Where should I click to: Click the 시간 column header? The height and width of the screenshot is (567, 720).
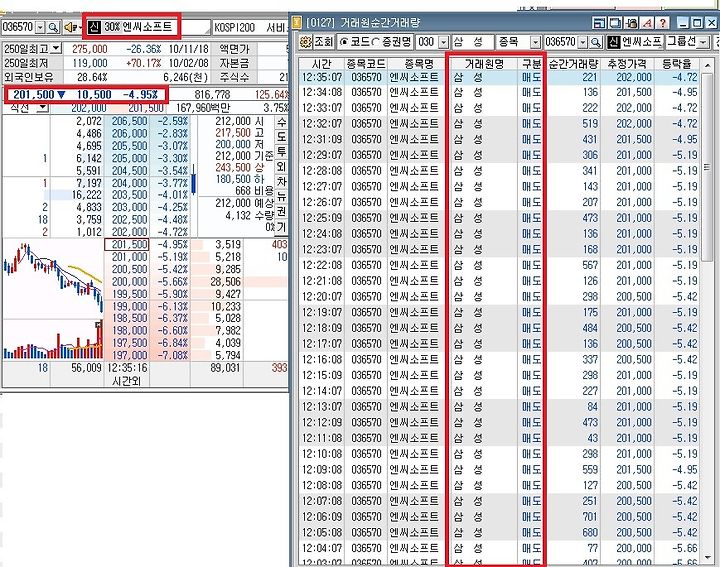click(321, 63)
